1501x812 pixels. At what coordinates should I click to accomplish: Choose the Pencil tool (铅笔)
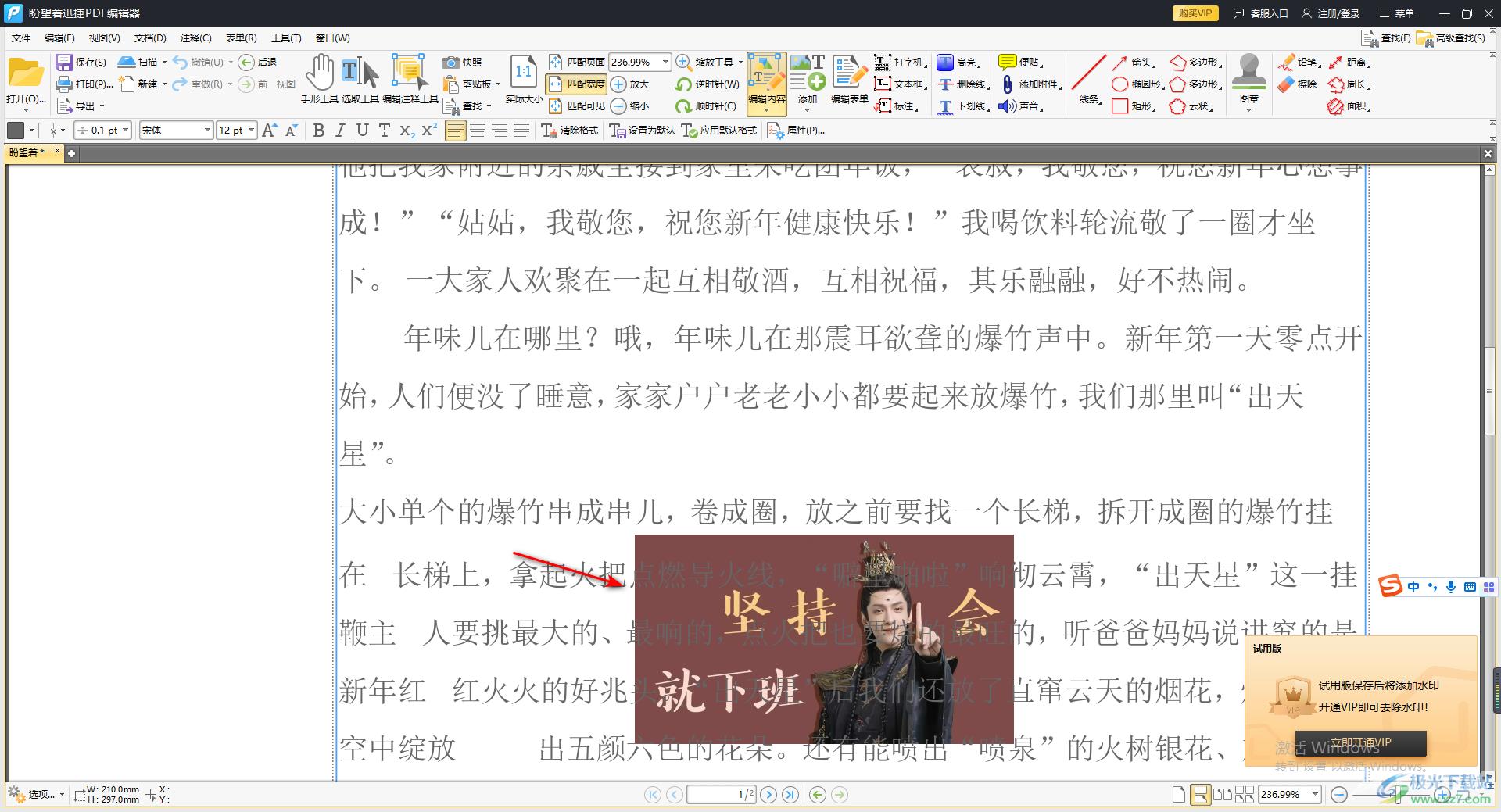1299,62
